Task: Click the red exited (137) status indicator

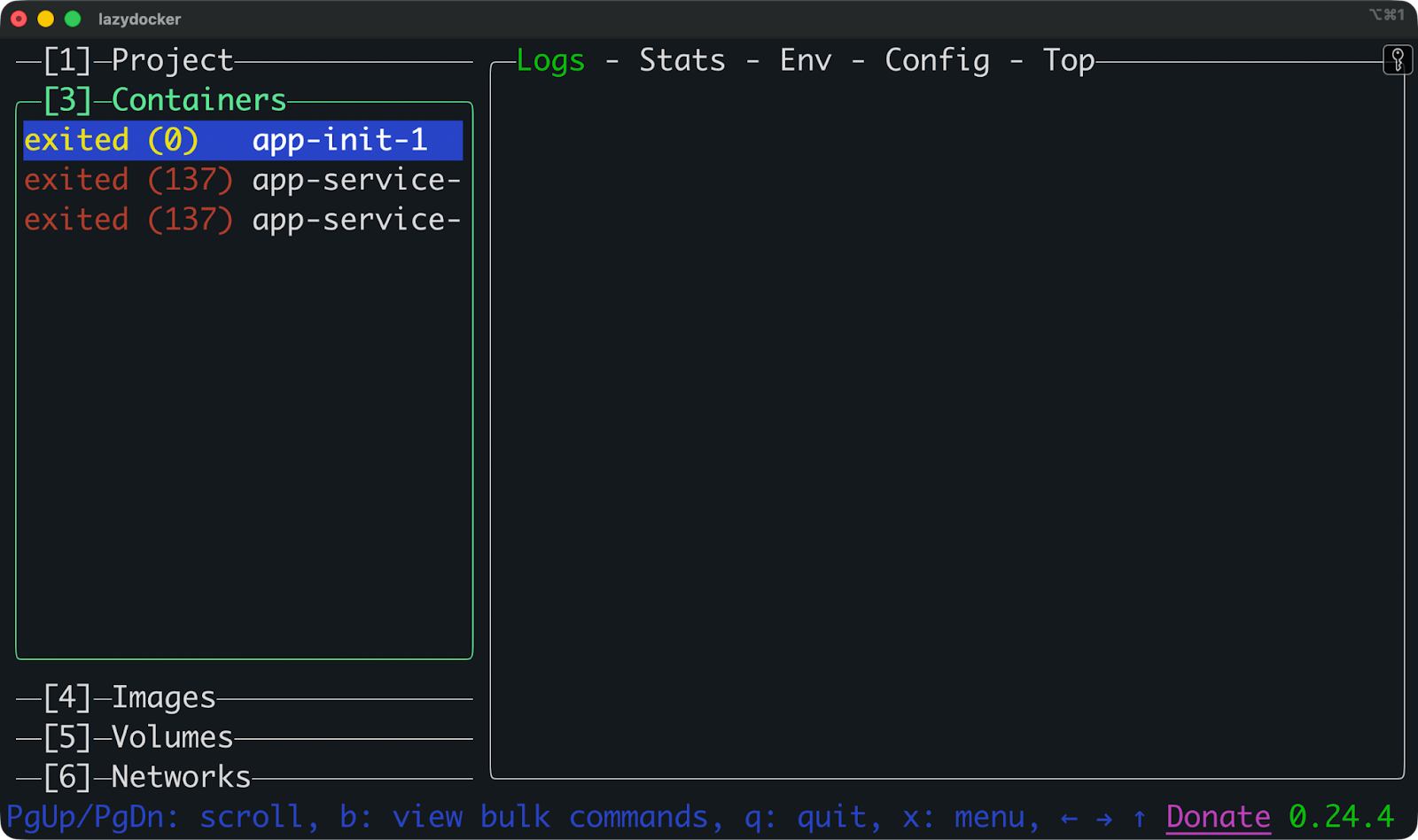Action: (129, 179)
